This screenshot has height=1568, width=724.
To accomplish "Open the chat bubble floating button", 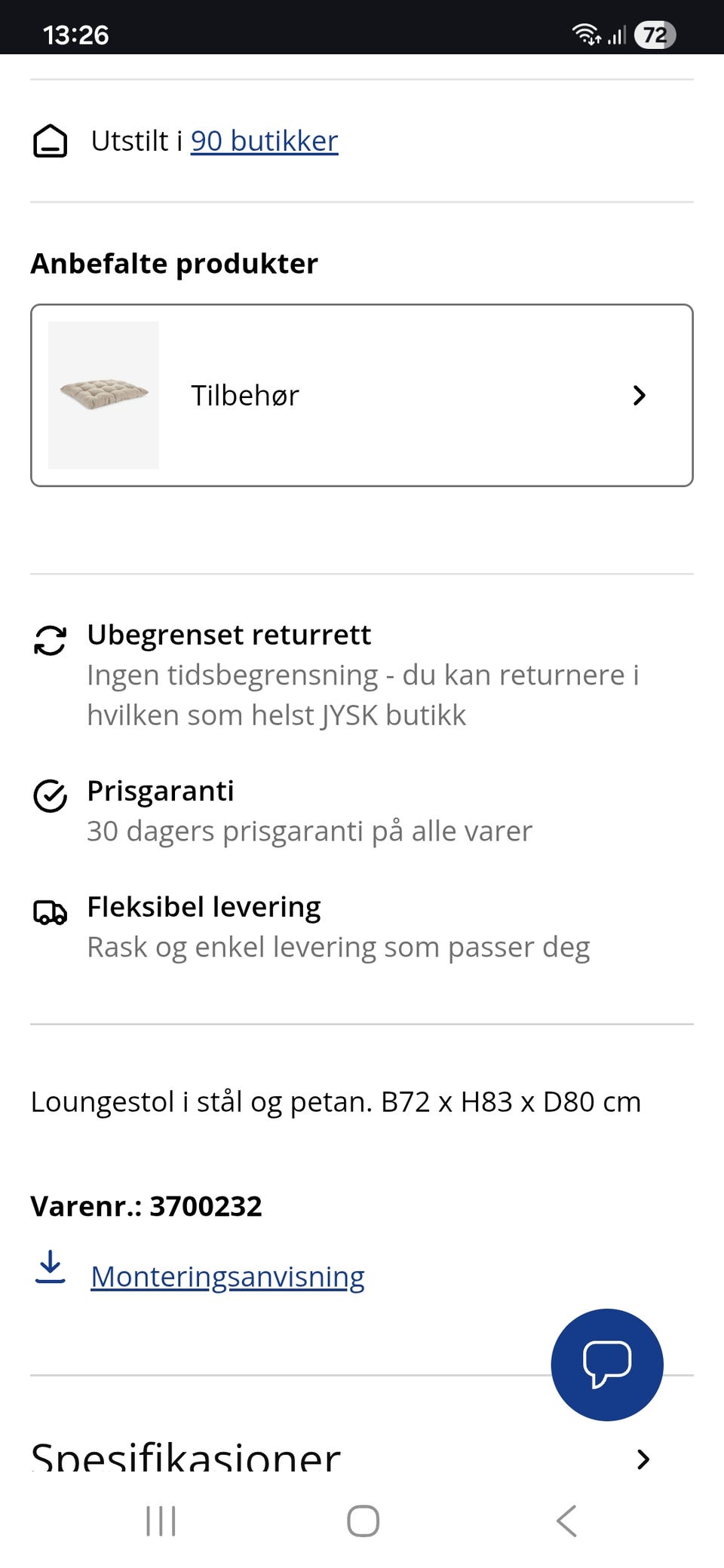I will pyautogui.click(x=607, y=1364).
